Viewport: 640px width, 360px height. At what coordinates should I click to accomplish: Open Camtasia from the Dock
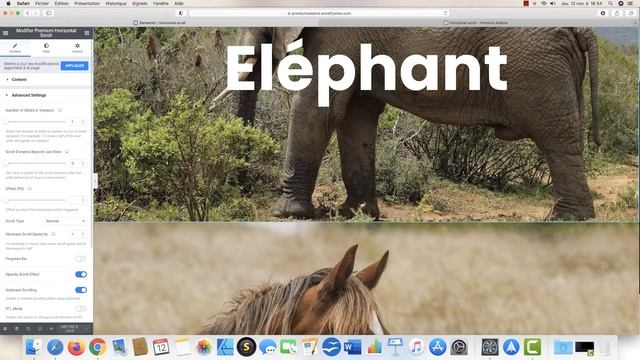[532, 347]
